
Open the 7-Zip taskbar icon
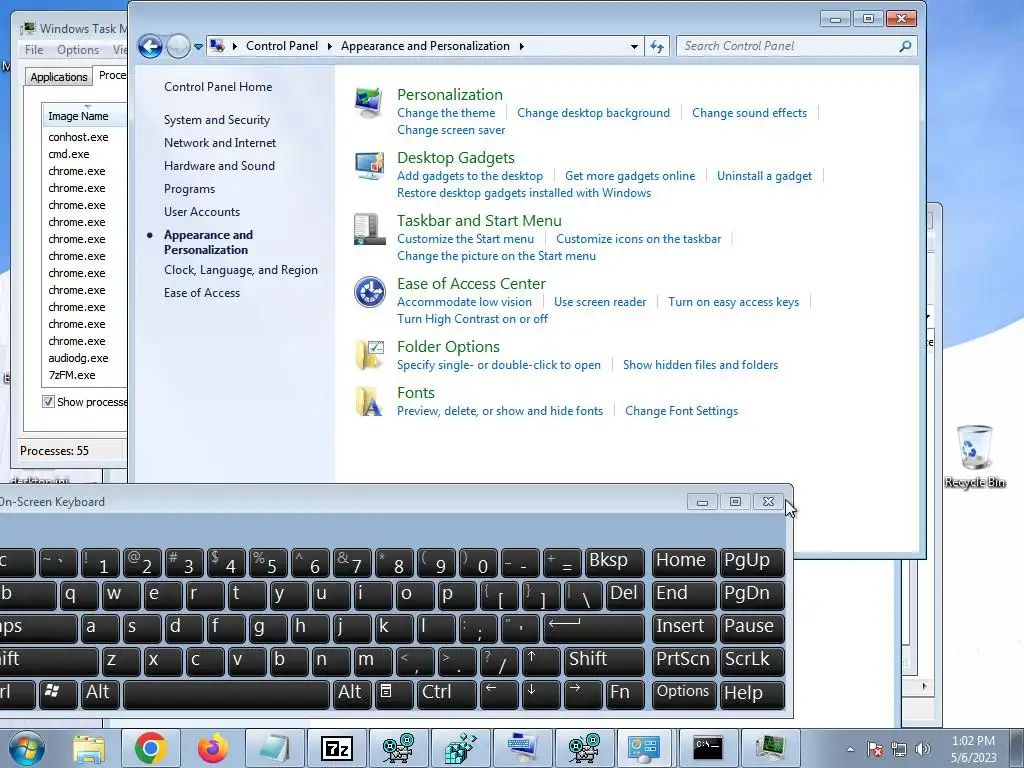pyautogui.click(x=337, y=748)
